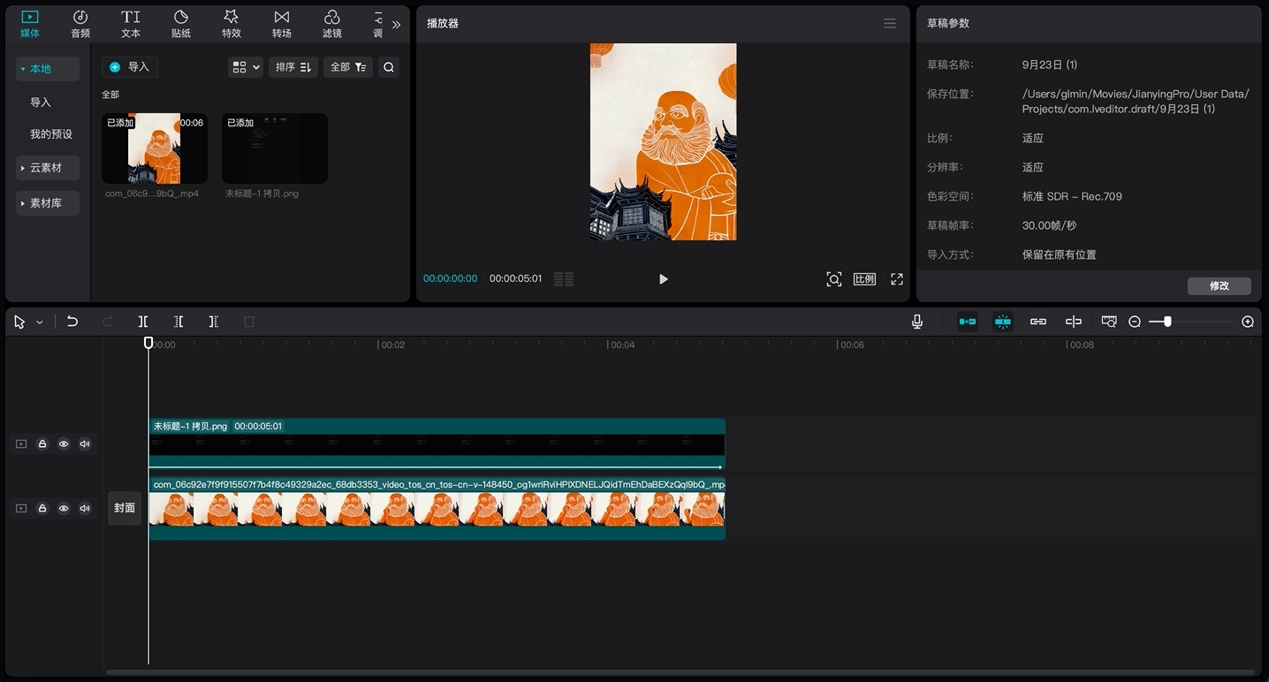
Task: Lock the main video track
Action: [x=42, y=508]
